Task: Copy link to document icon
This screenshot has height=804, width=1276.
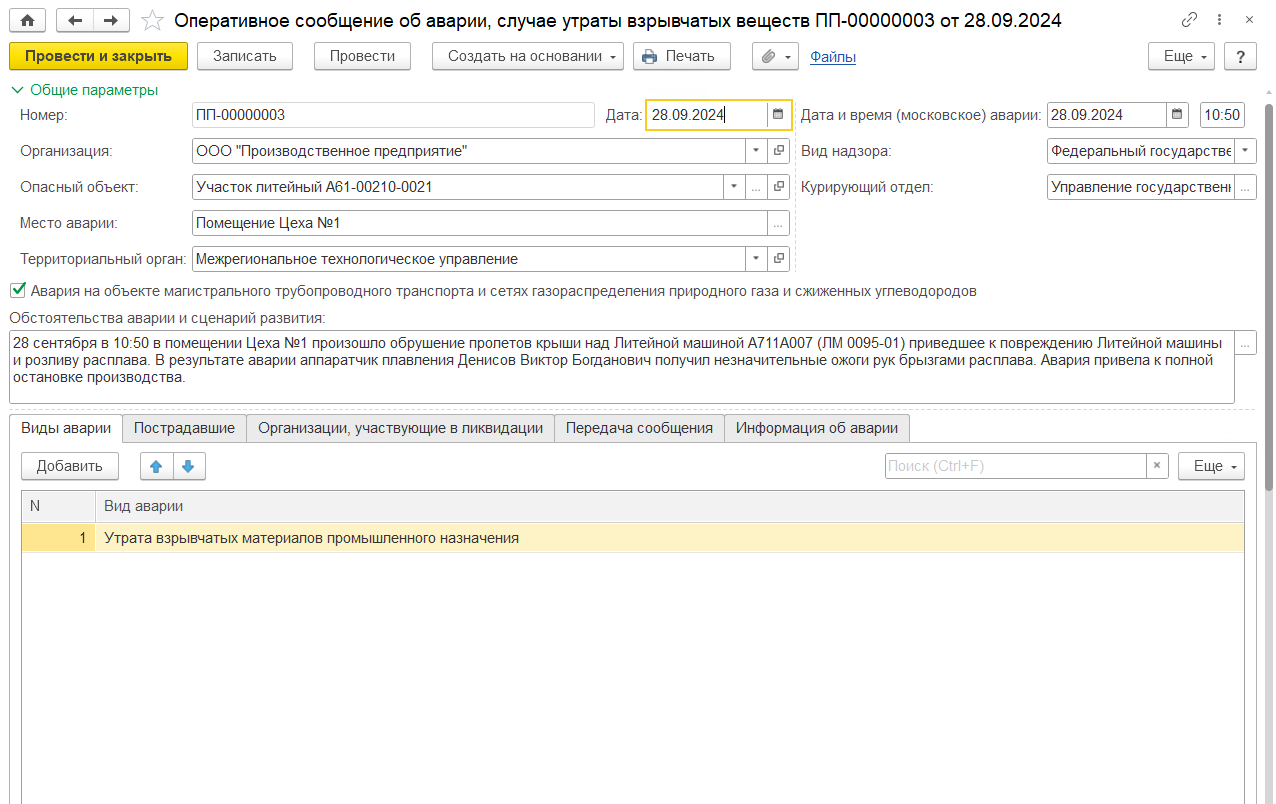Action: 1189,20
